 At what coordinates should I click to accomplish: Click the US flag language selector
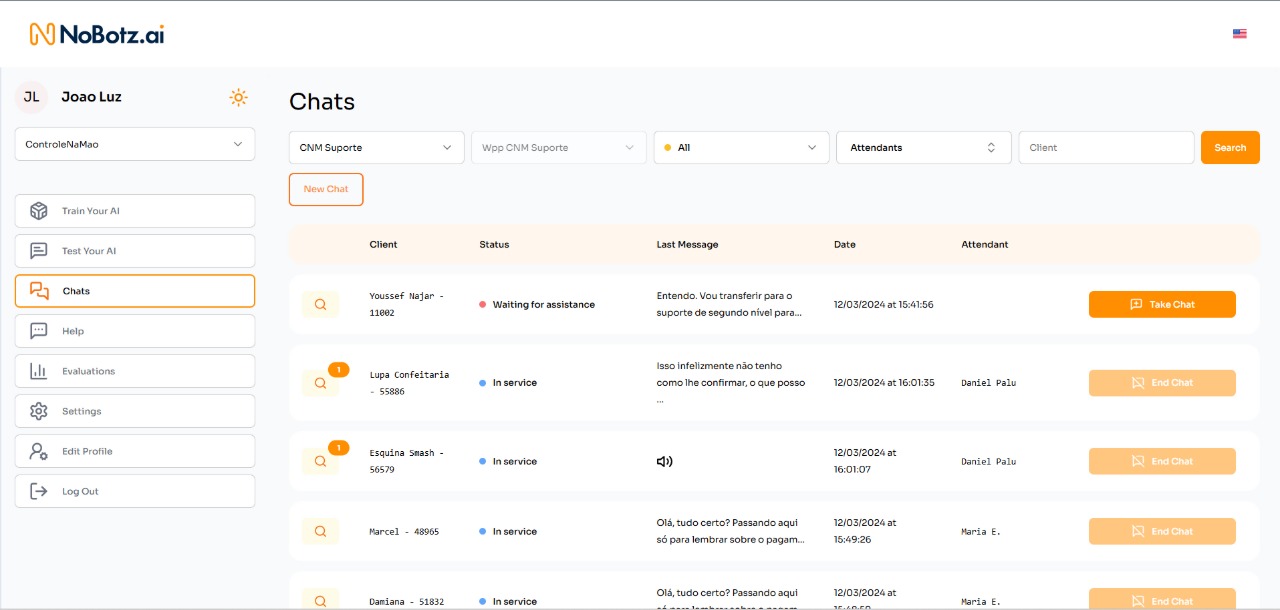click(1239, 33)
